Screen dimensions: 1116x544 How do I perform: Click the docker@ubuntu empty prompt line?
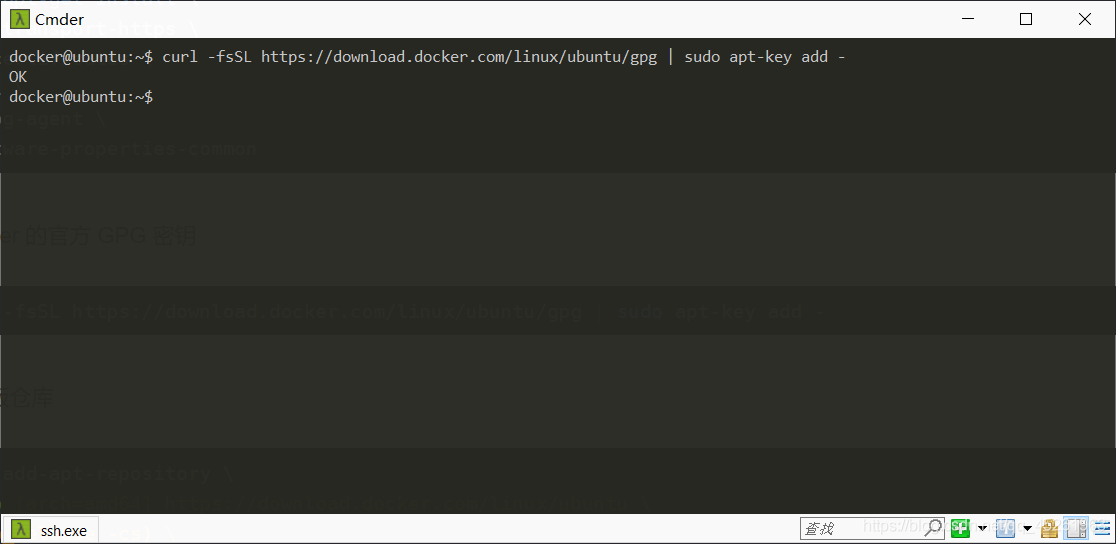[x=80, y=96]
